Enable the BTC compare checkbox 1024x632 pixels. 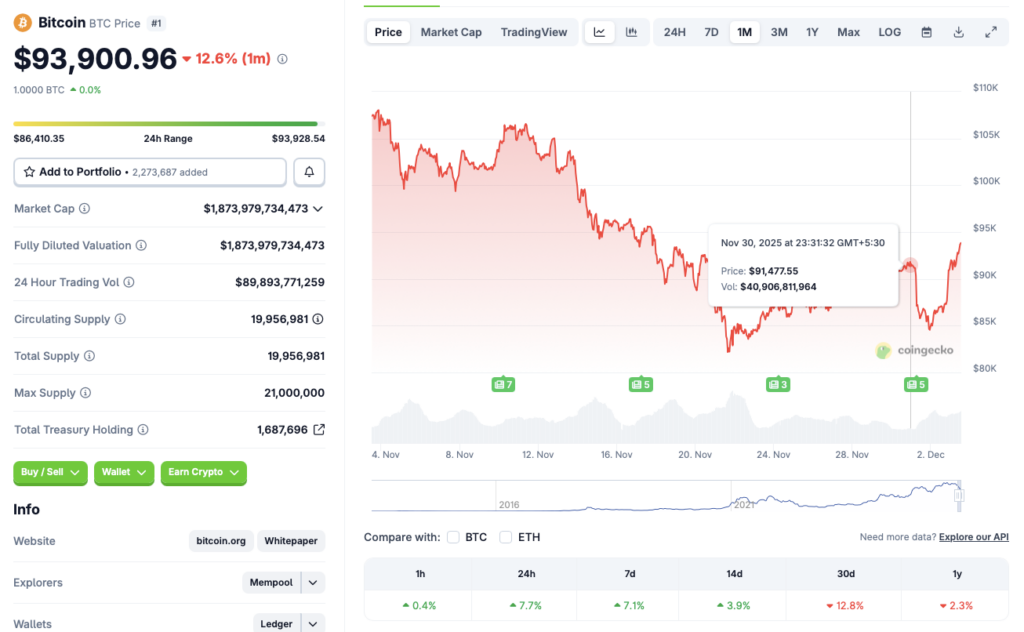click(453, 537)
